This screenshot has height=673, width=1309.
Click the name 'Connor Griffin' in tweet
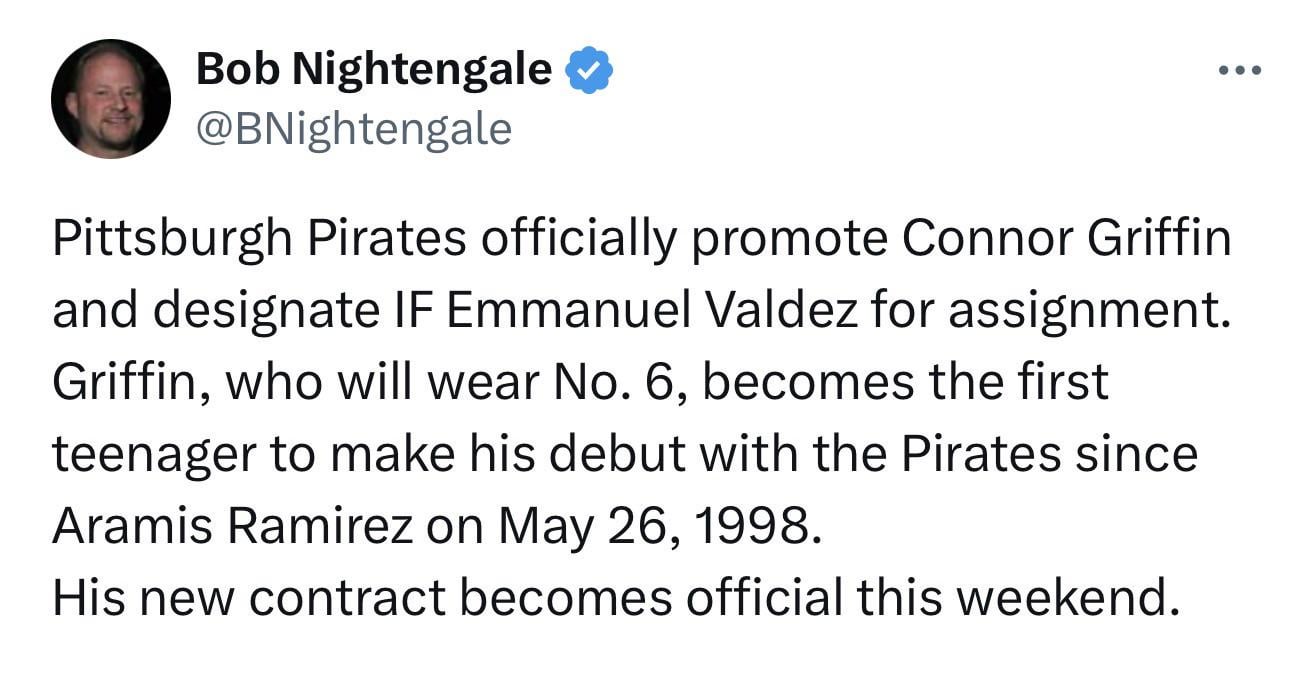click(1066, 240)
